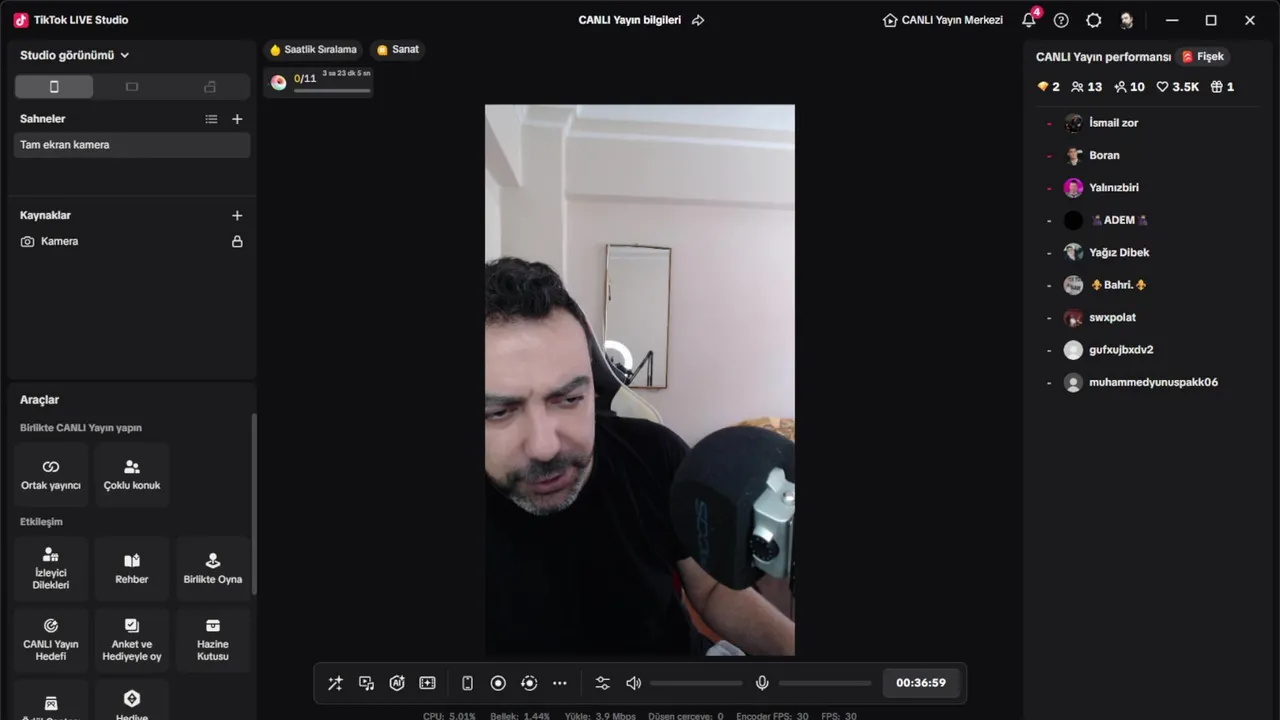Toggle the lock on Kamera source
Image resolution: width=1280 pixels, height=720 pixels.
click(237, 241)
